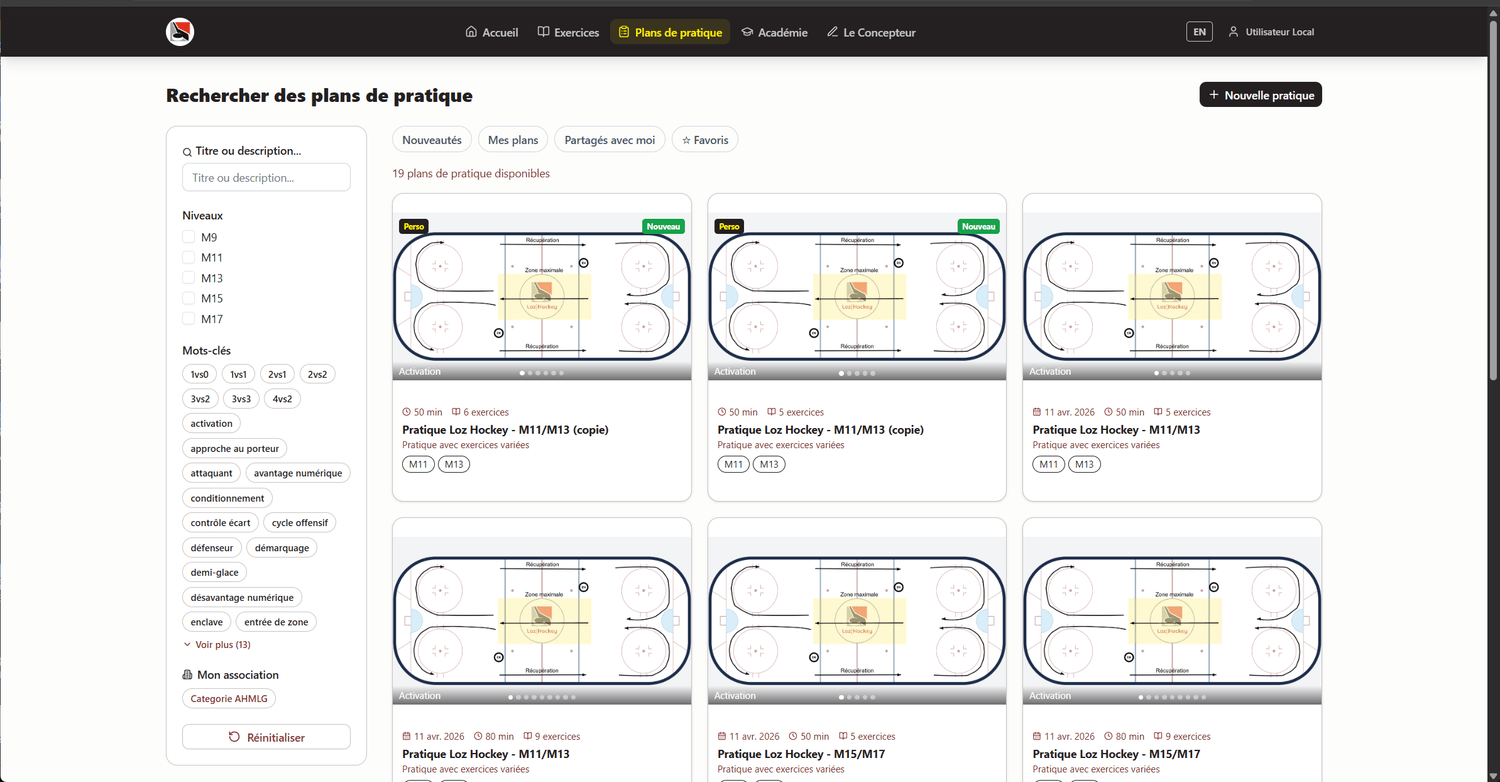Go to the Exercices section

pos(568,32)
